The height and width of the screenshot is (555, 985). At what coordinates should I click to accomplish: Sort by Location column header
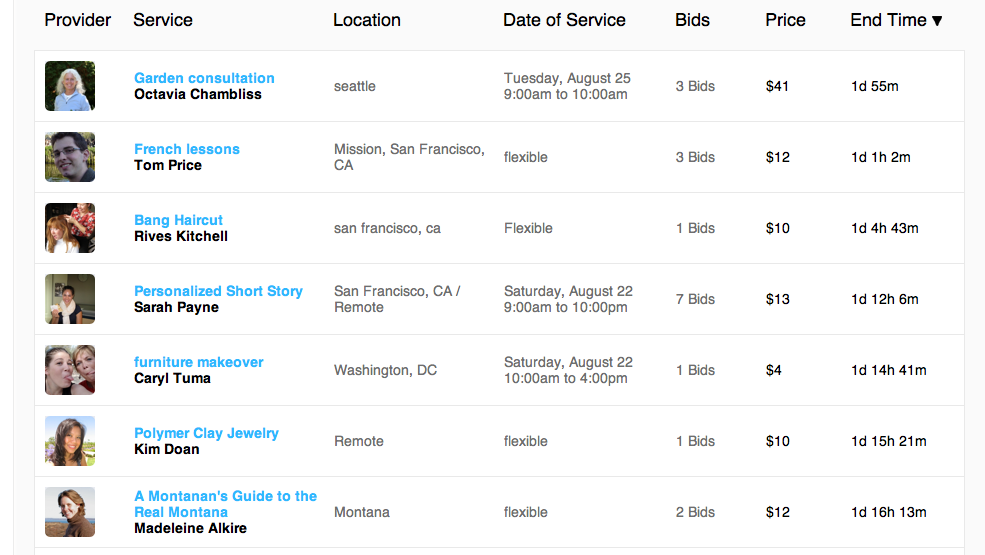point(367,20)
